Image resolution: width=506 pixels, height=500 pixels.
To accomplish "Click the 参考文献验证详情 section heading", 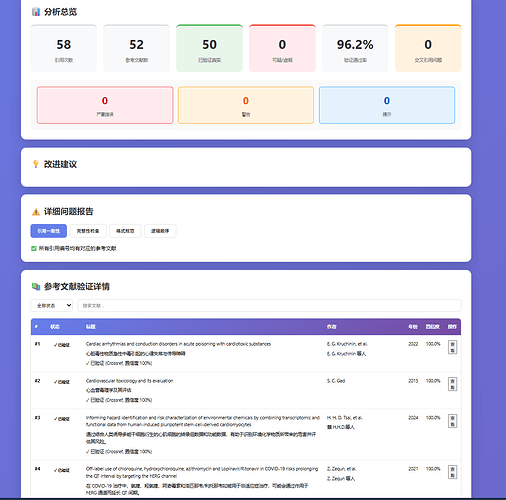I will click(x=77, y=286).
